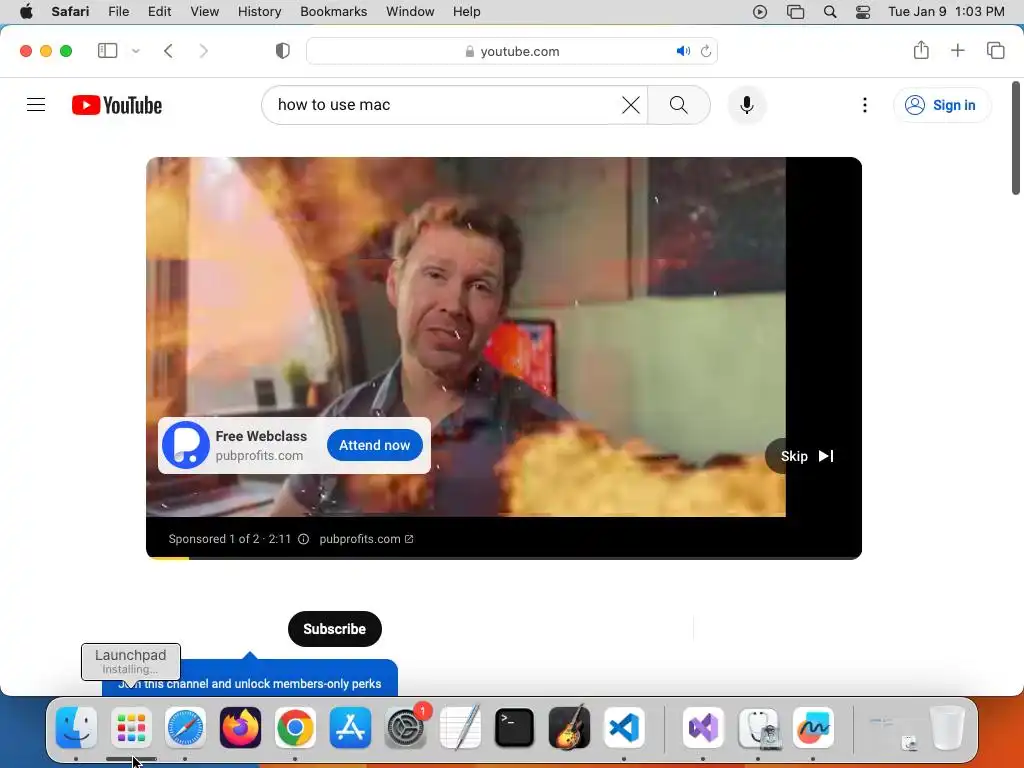This screenshot has width=1024, height=768.
Task: Expand the sidebar tab group dropdown arrow
Action: pos(136,51)
